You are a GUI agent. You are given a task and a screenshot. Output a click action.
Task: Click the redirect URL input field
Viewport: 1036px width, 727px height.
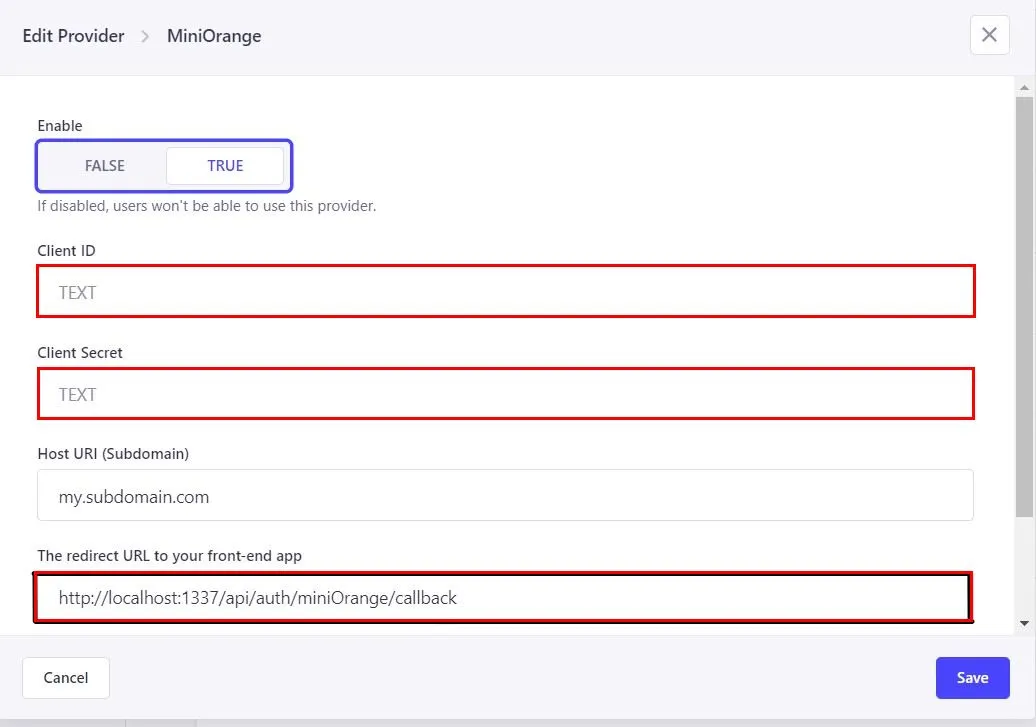click(503, 597)
